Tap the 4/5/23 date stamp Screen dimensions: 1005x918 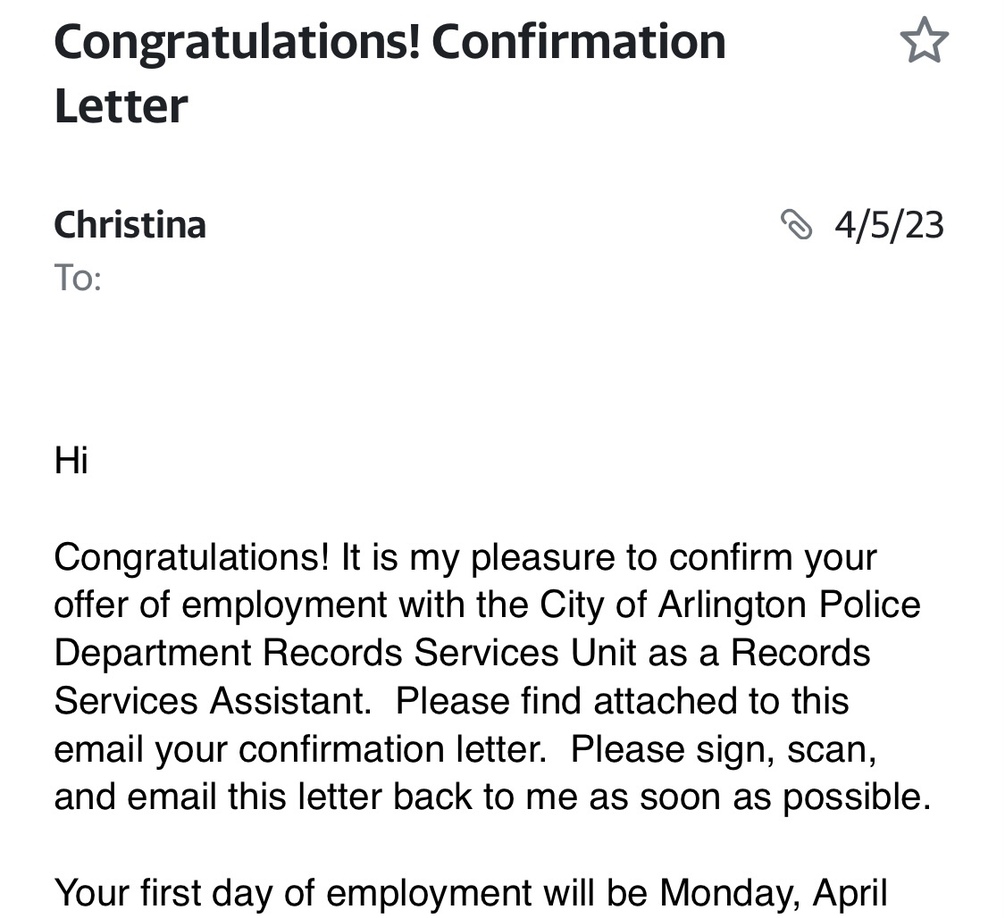point(889,225)
